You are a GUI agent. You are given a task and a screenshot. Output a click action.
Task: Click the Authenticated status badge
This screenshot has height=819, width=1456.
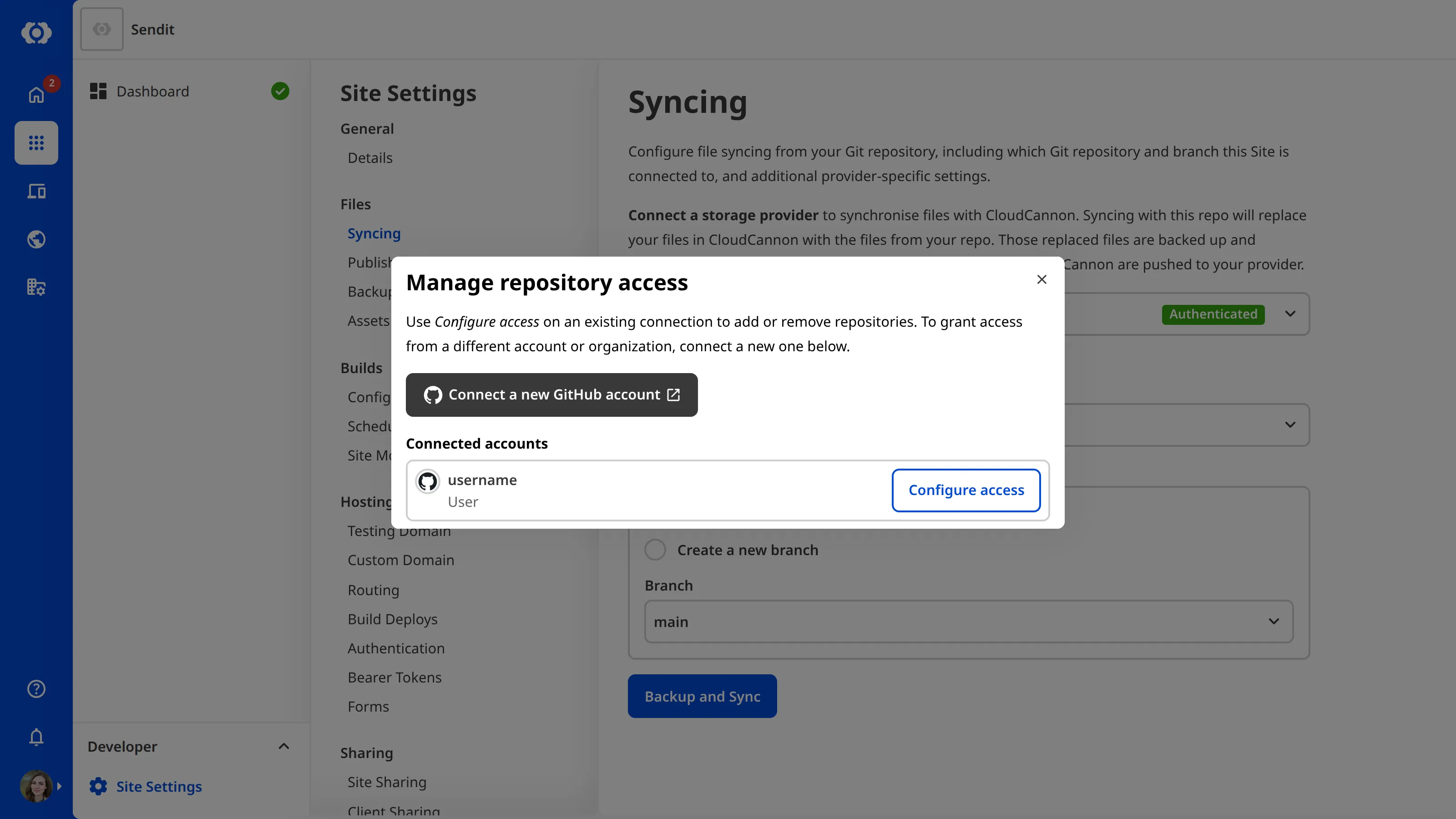[1213, 314]
